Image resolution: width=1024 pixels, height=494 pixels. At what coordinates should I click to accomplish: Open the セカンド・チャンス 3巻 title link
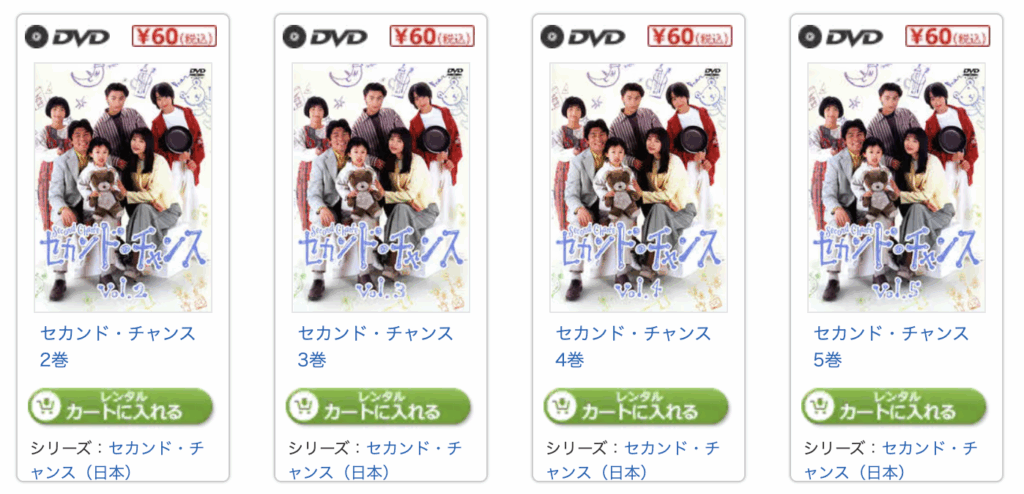pyautogui.click(x=376, y=346)
